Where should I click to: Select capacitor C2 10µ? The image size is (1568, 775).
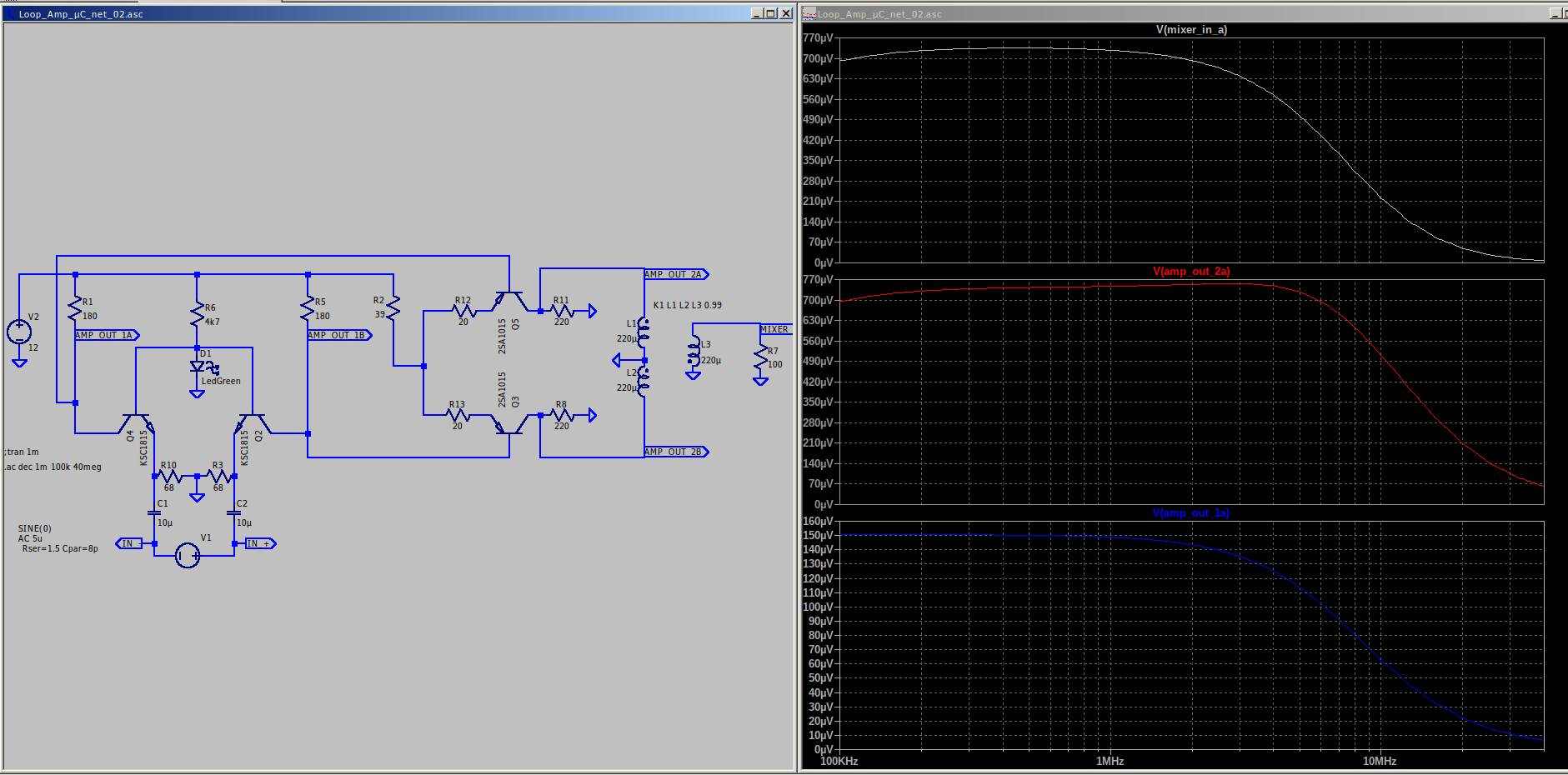pos(234,513)
